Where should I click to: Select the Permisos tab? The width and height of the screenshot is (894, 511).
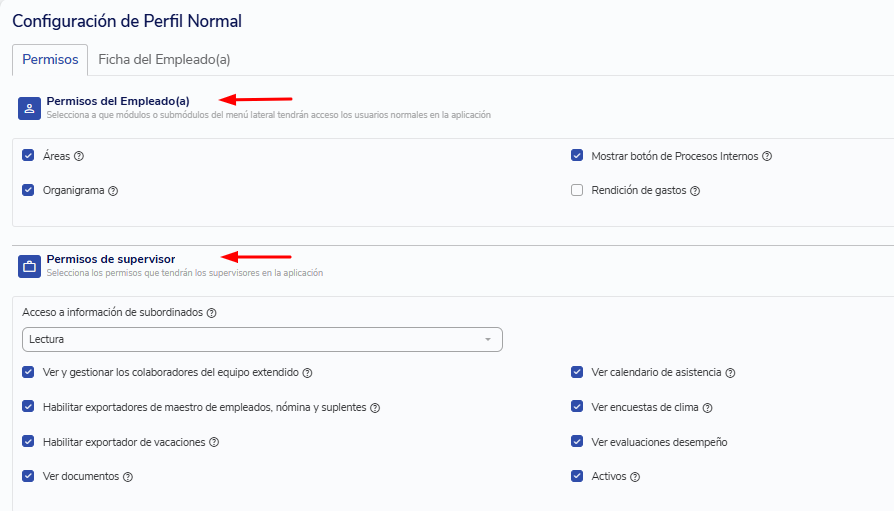point(50,59)
